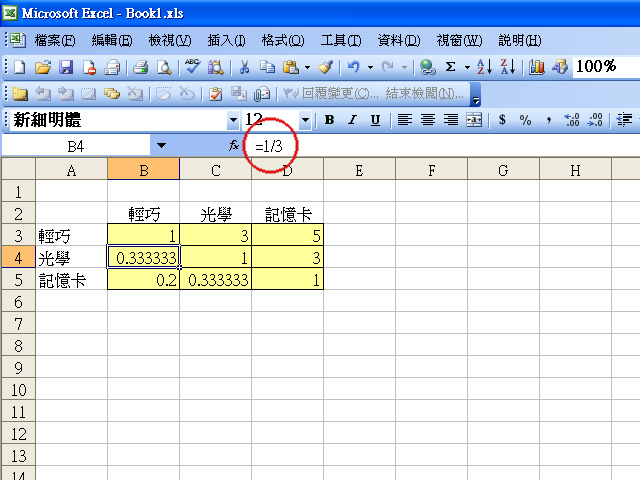The image size is (640, 480).
Task: Align text right
Action: tap(451, 120)
